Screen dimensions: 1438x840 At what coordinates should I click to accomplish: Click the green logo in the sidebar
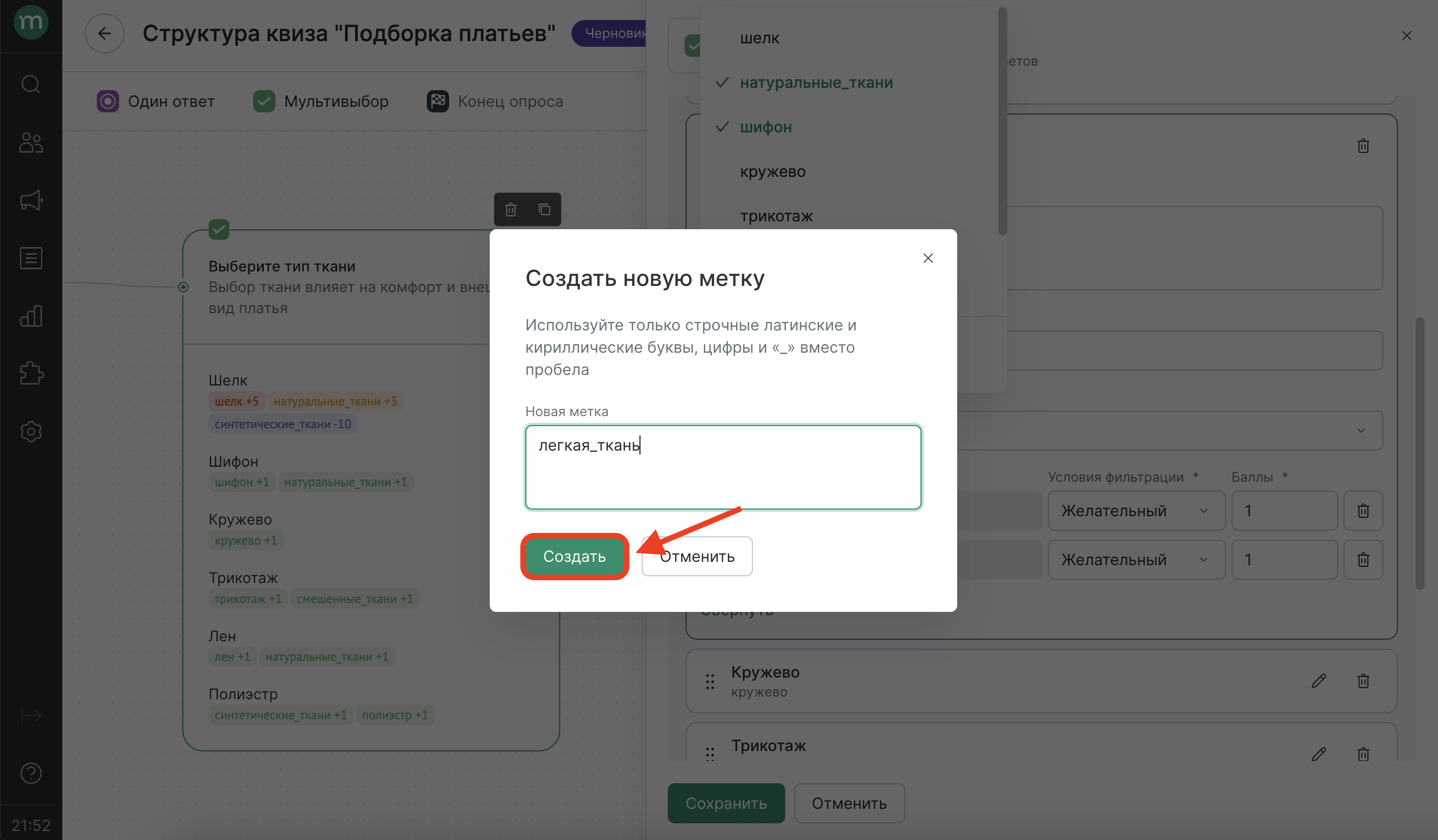[x=31, y=23]
